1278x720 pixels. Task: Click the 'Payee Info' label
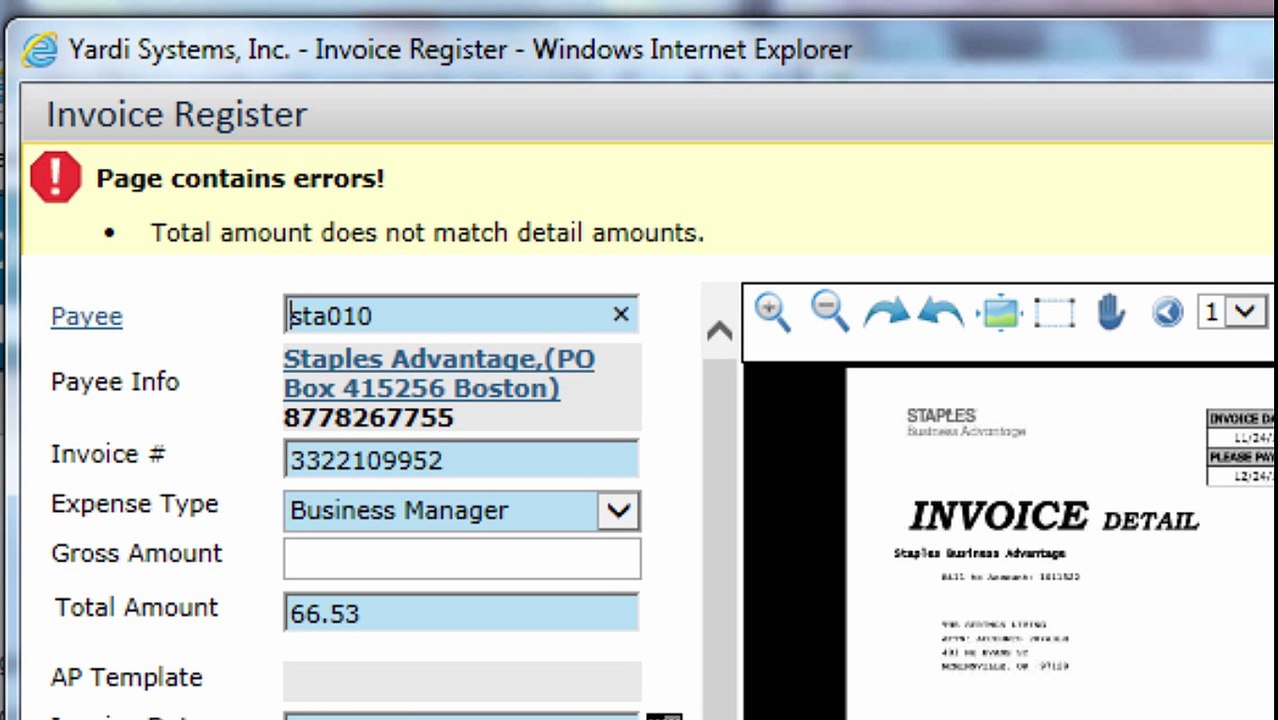point(115,381)
